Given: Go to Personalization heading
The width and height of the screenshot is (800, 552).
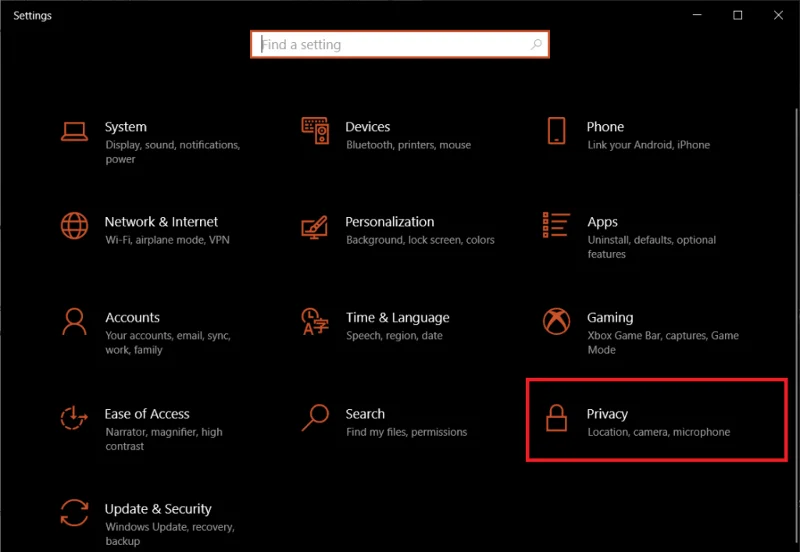Looking at the screenshot, I should pyautogui.click(x=390, y=222).
